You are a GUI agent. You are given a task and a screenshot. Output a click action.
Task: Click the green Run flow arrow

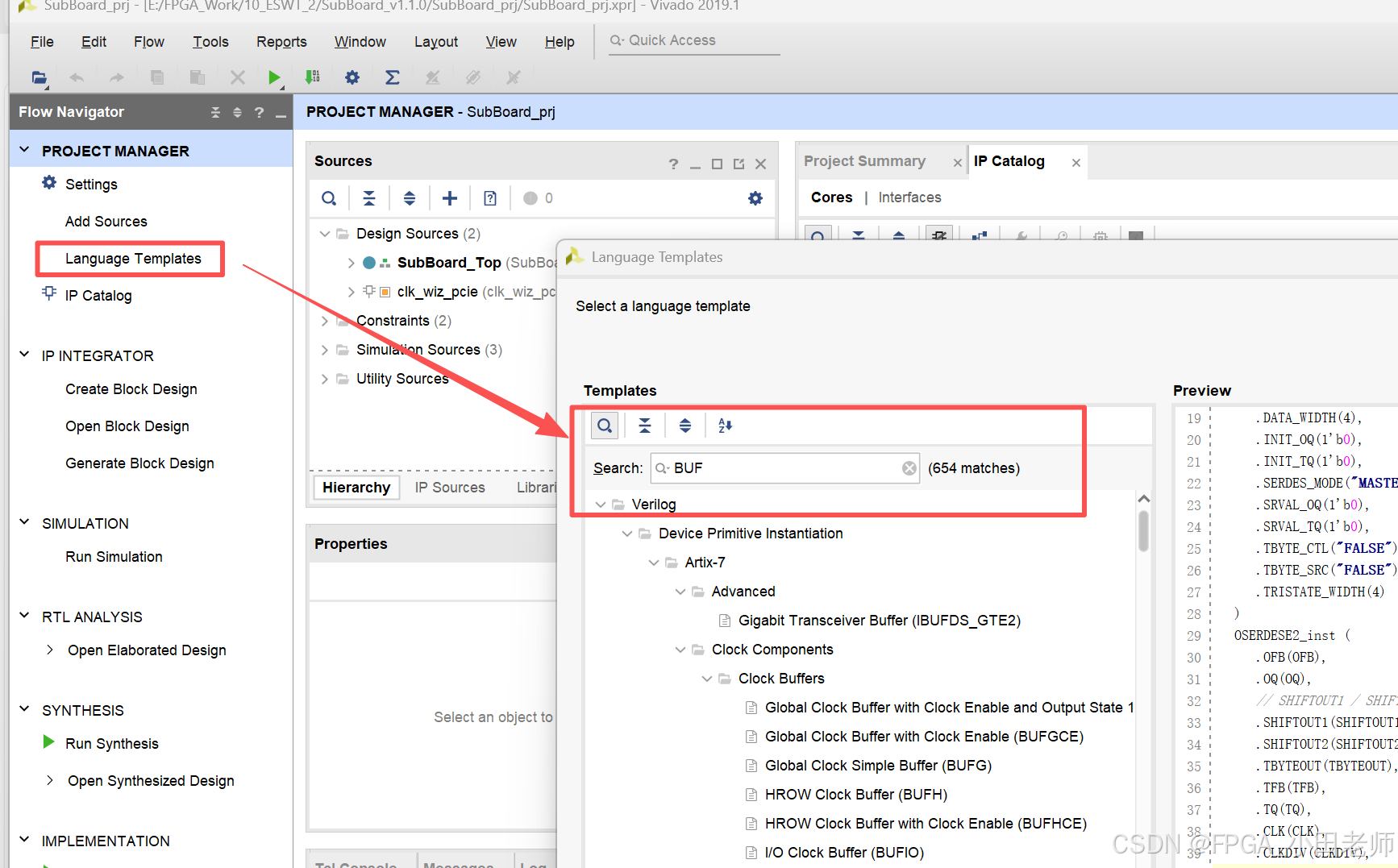click(275, 77)
